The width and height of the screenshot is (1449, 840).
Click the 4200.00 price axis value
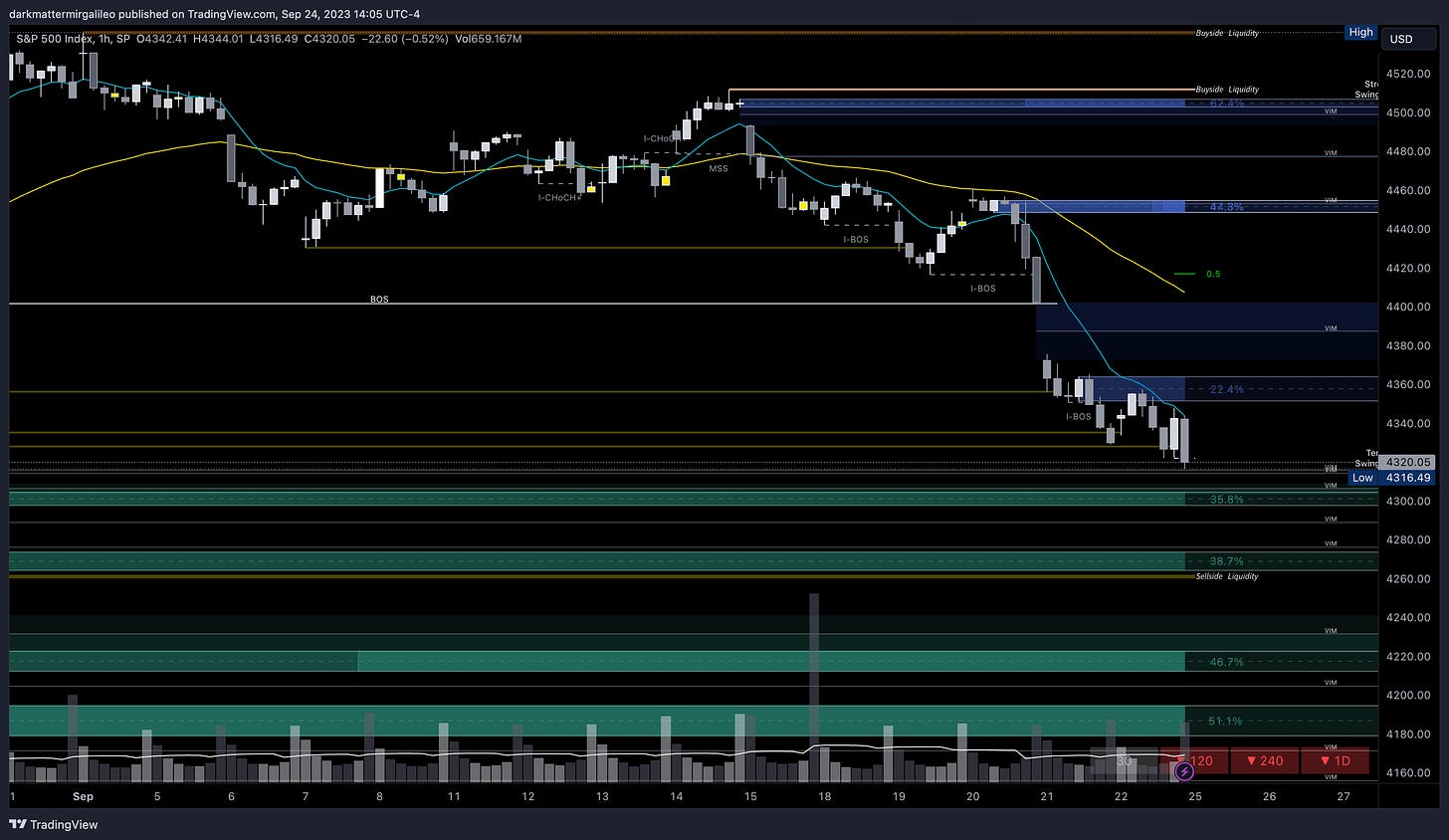[x=1408, y=695]
